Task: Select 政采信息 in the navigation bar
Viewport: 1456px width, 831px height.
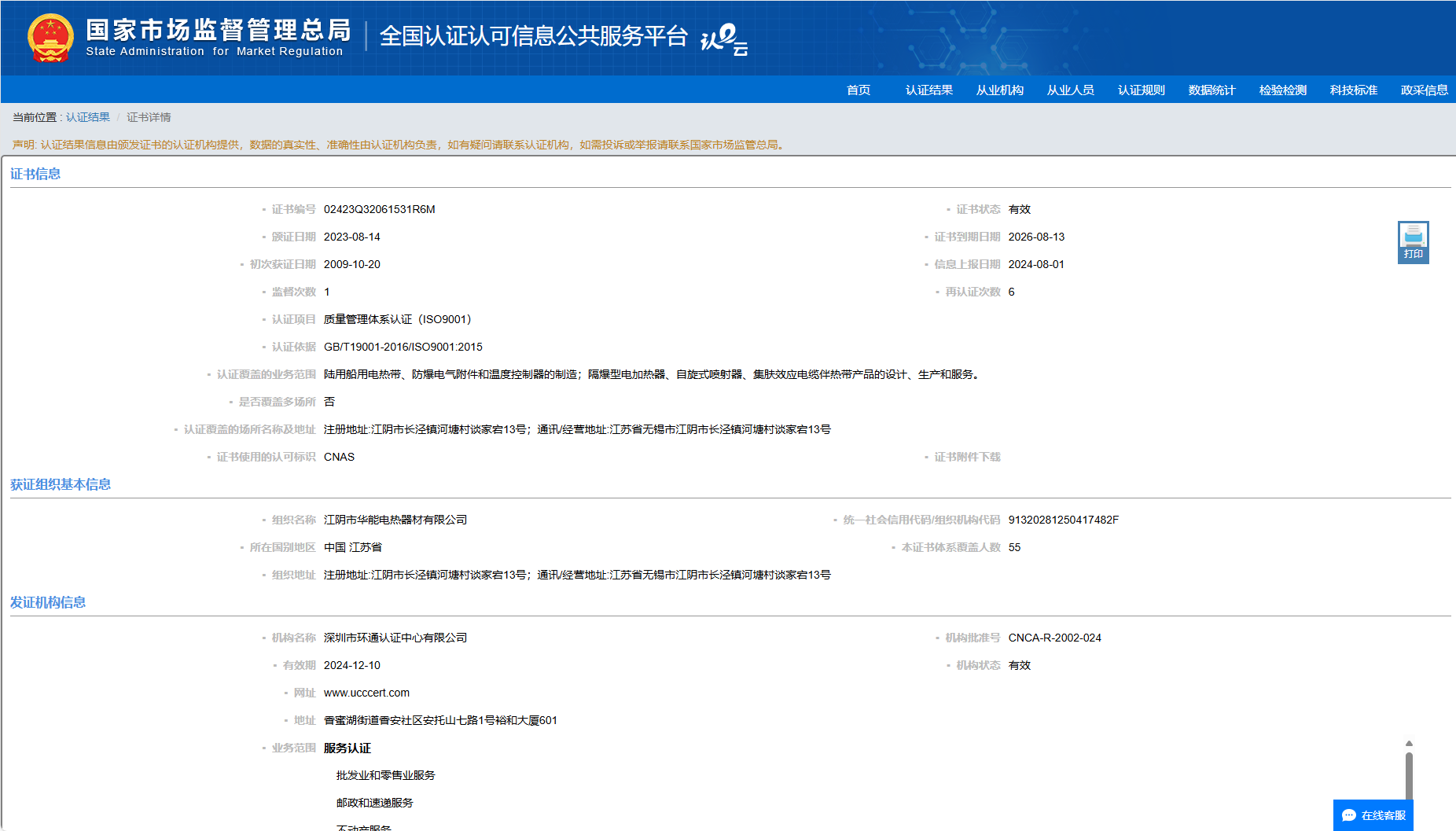Action: point(1425,90)
